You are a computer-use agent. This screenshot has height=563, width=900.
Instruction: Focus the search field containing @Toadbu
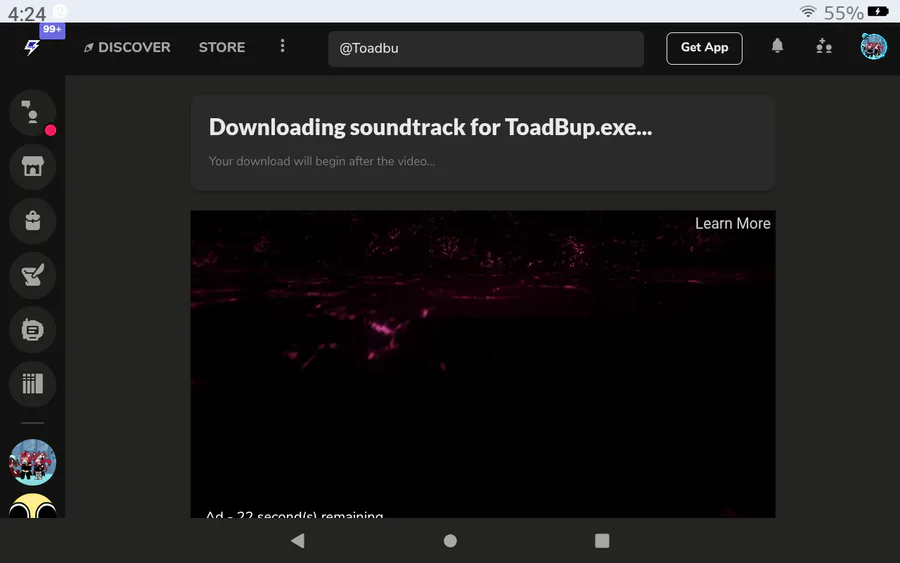[x=486, y=48]
